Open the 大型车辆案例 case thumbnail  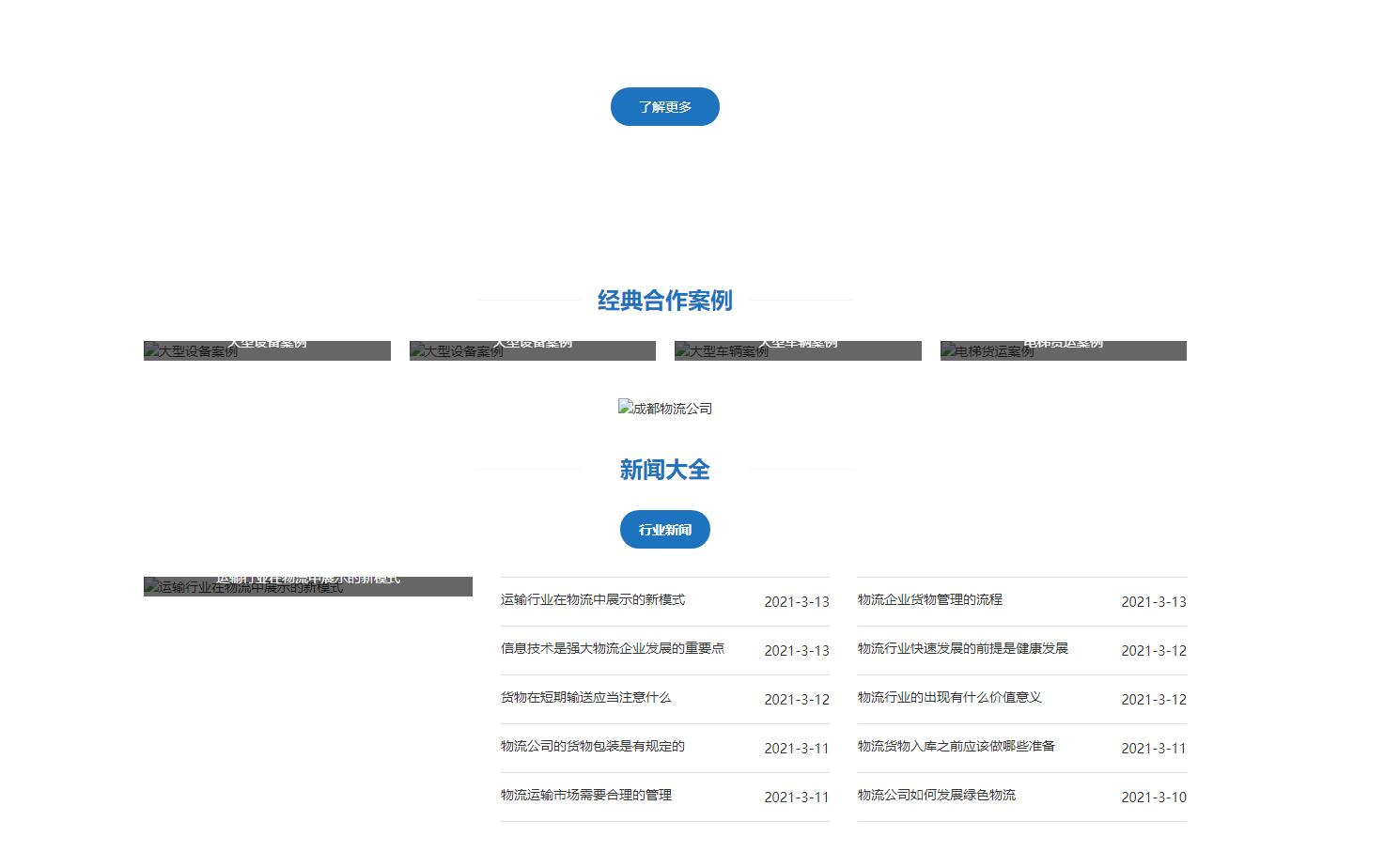point(798,350)
